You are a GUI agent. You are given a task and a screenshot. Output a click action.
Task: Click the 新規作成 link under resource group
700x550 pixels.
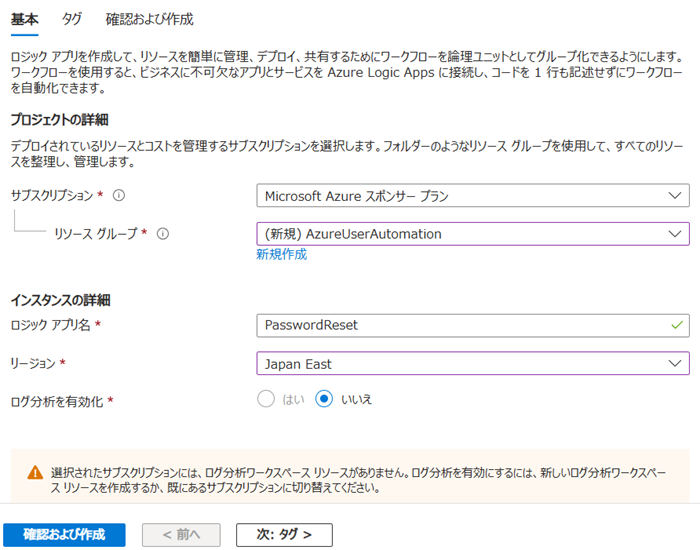click(x=281, y=255)
